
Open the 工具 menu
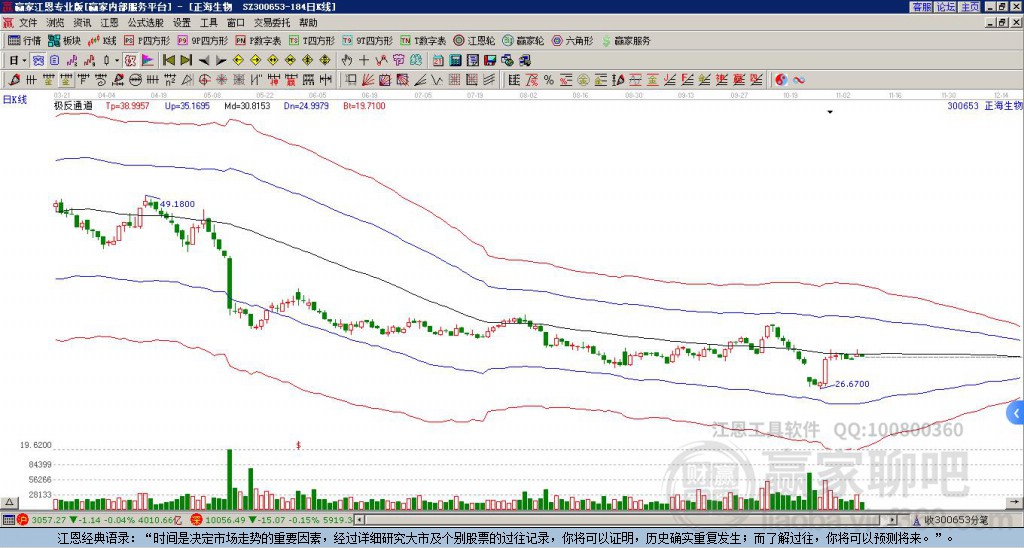click(x=208, y=23)
